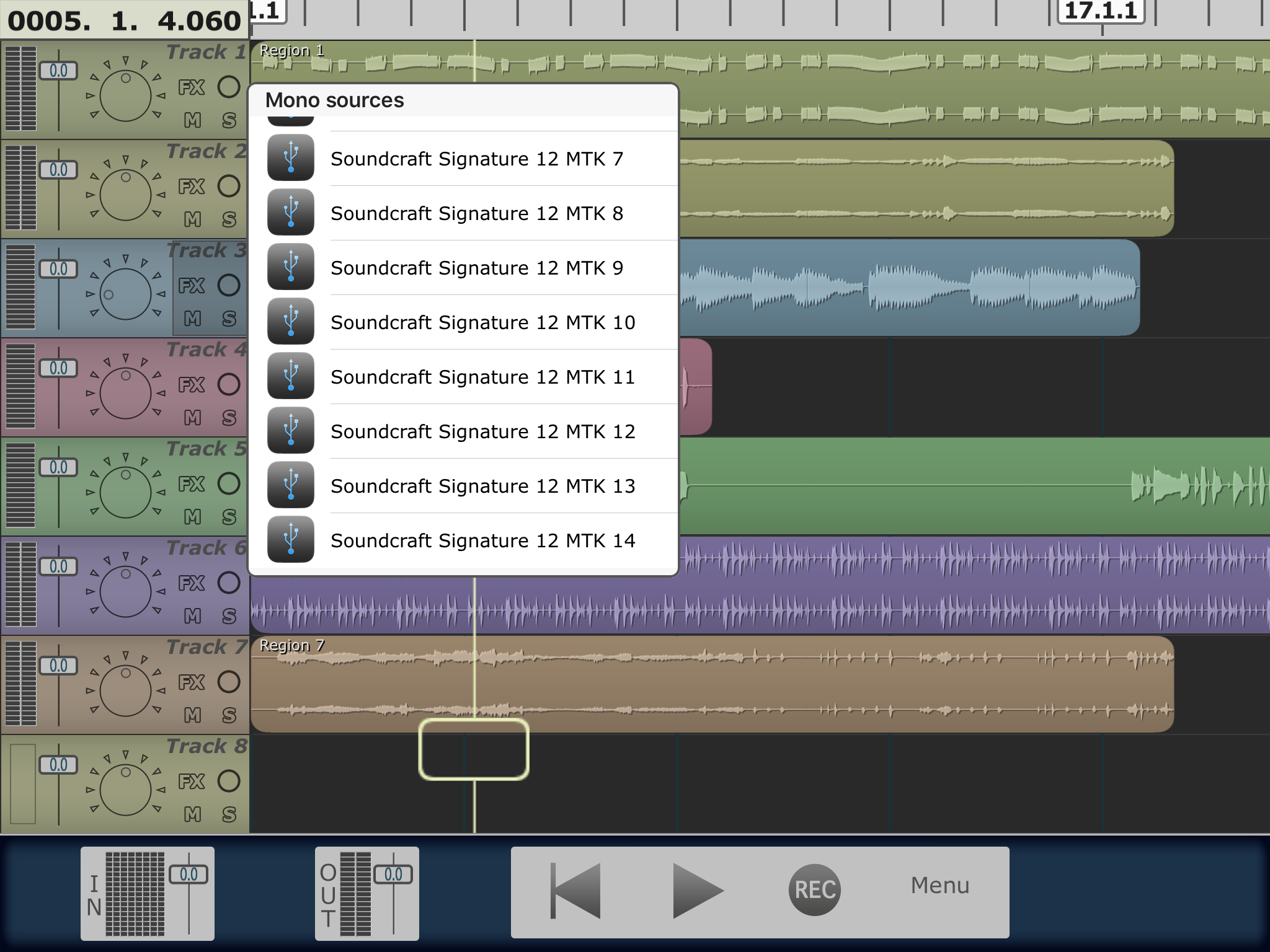The image size is (1270, 952).
Task: Click the Track 8 empty level meter
Action: (22, 783)
